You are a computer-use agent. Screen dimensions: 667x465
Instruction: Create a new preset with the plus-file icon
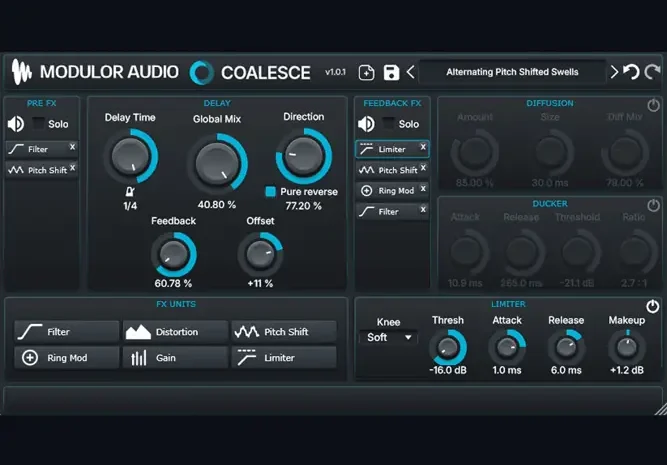click(x=366, y=73)
